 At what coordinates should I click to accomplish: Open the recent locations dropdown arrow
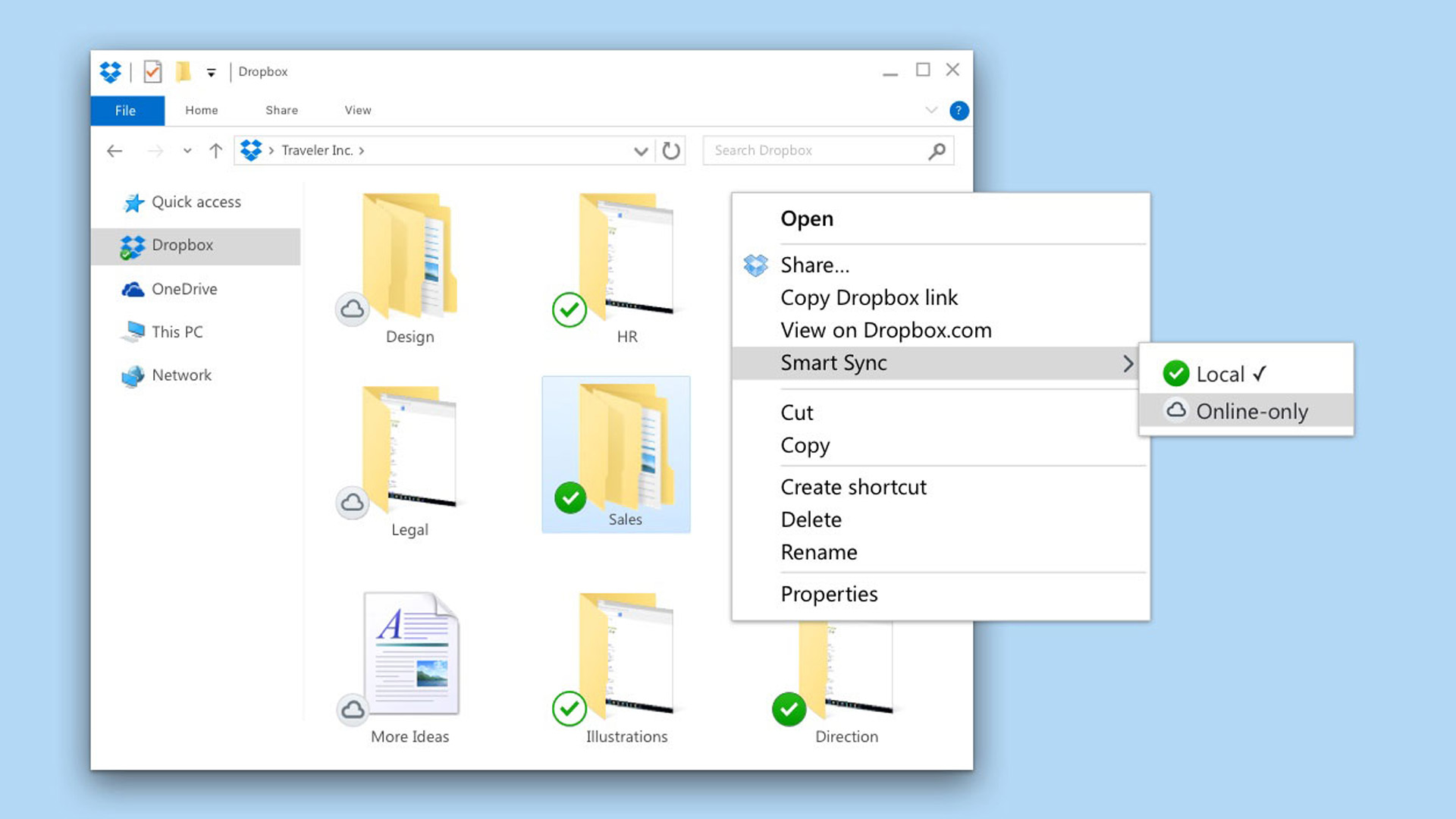(187, 151)
